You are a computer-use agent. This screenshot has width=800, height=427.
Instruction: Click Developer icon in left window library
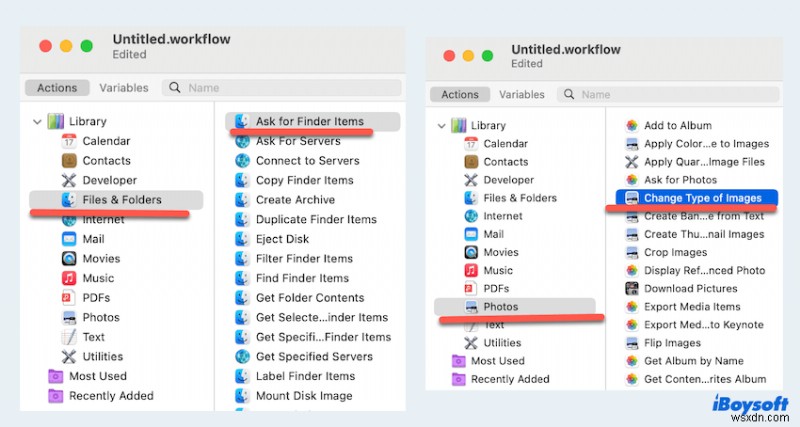tap(69, 180)
